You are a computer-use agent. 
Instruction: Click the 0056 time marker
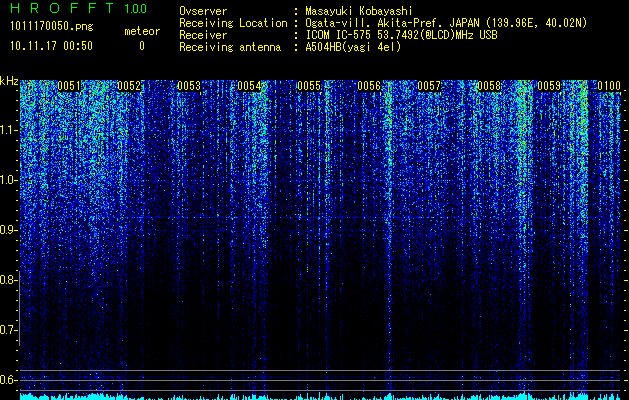(369, 86)
